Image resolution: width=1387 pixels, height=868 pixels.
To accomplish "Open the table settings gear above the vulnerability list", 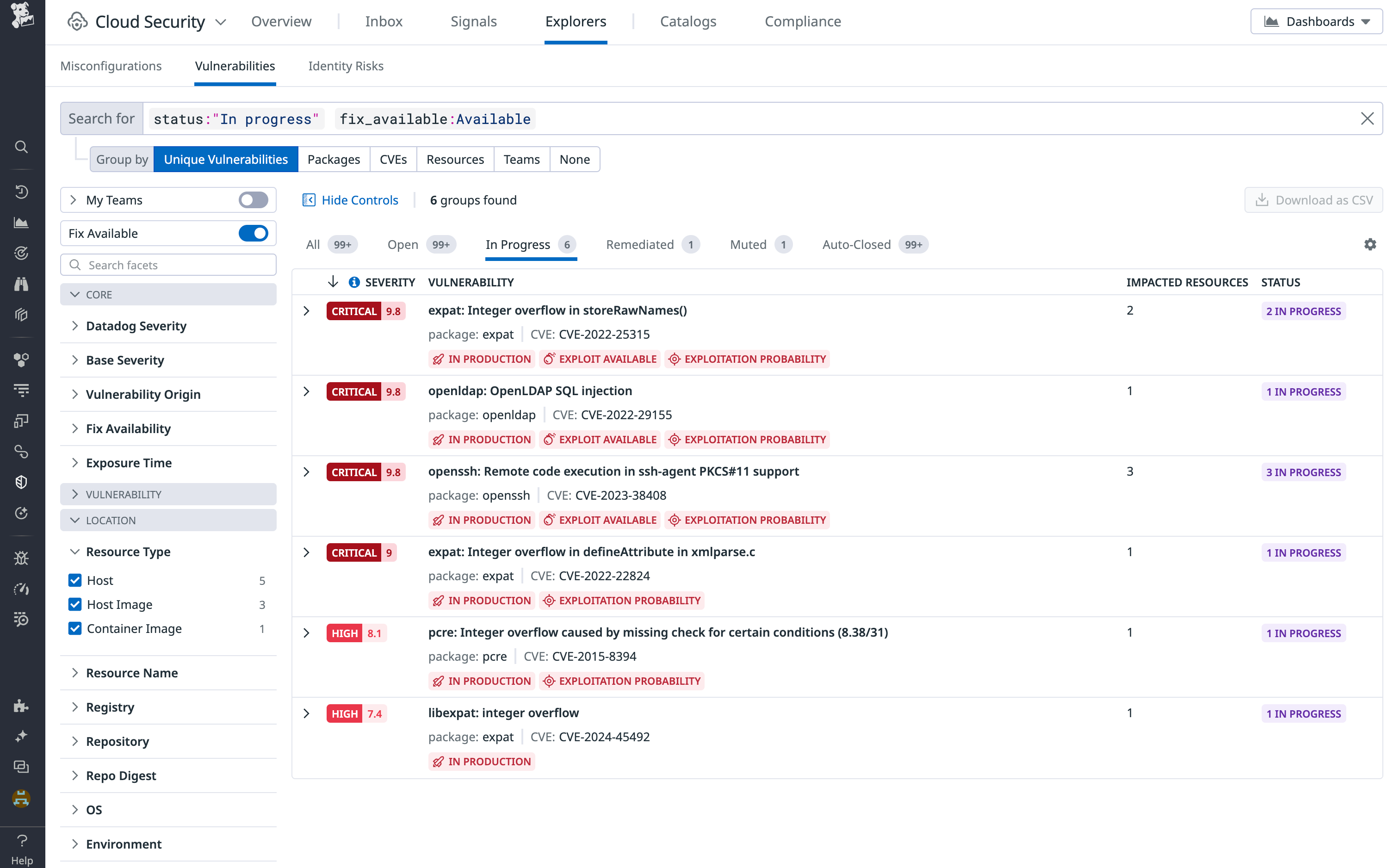I will [1370, 244].
